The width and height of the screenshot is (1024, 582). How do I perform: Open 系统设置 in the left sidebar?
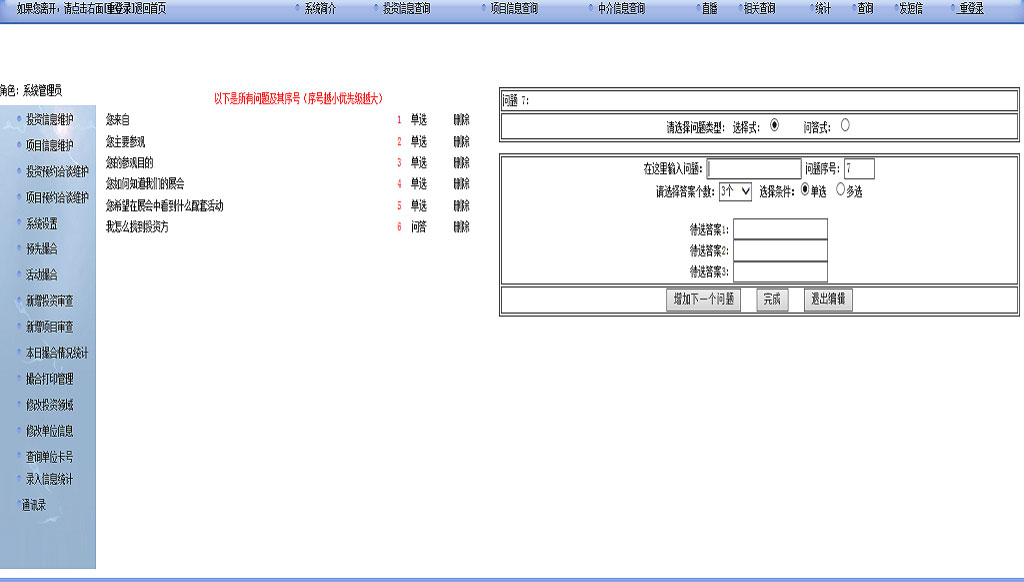42,223
